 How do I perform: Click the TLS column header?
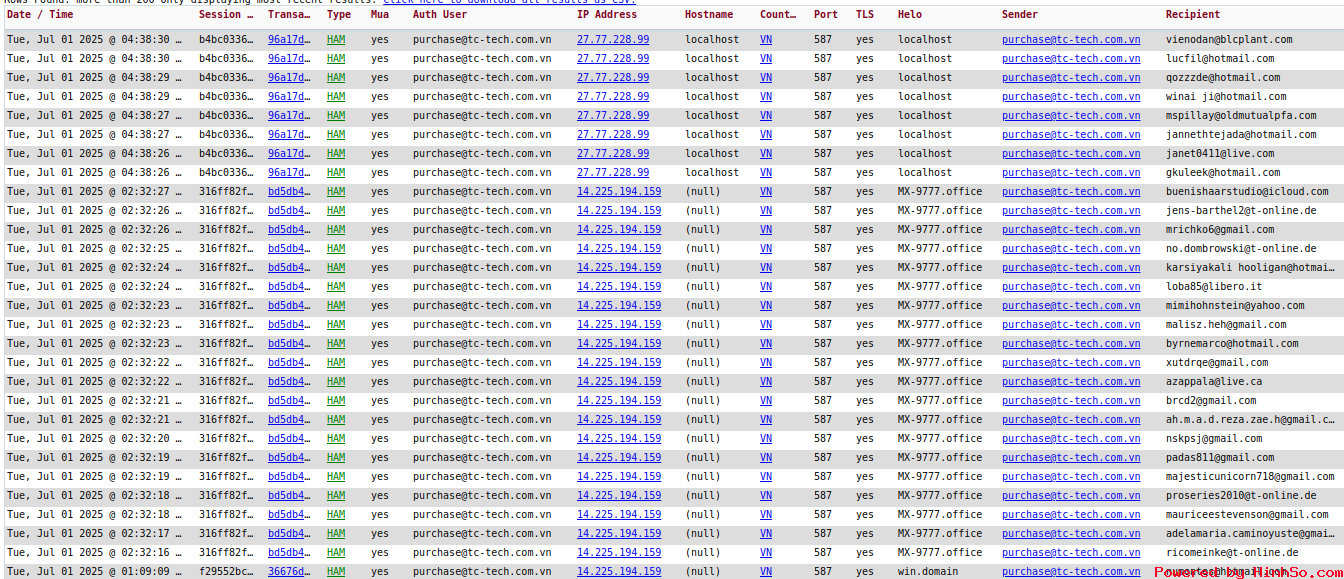pyautogui.click(x=865, y=15)
